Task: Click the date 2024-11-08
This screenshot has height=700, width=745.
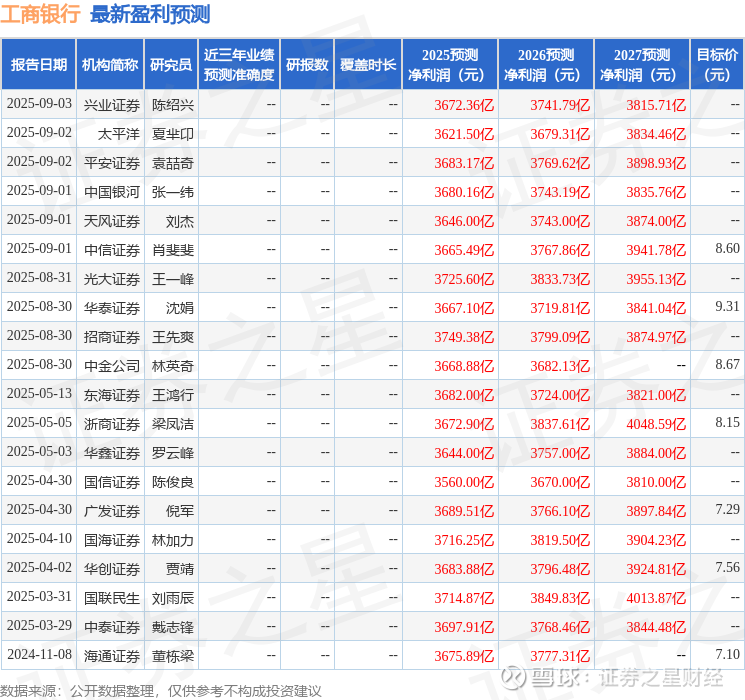Action: coord(39,654)
